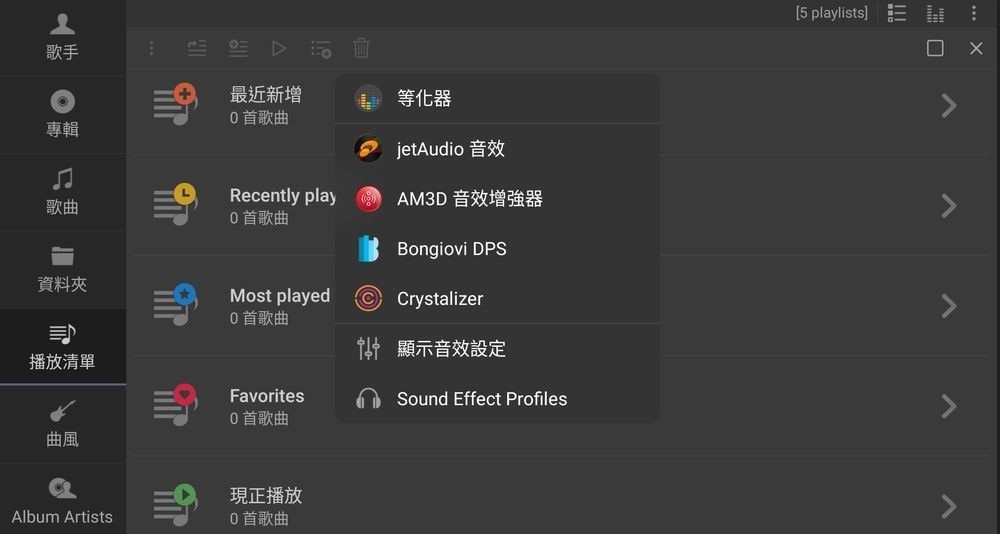Viewport: 1000px width, 534px height.
Task: Go to the 資料夾 folder tab
Action: (x=62, y=269)
